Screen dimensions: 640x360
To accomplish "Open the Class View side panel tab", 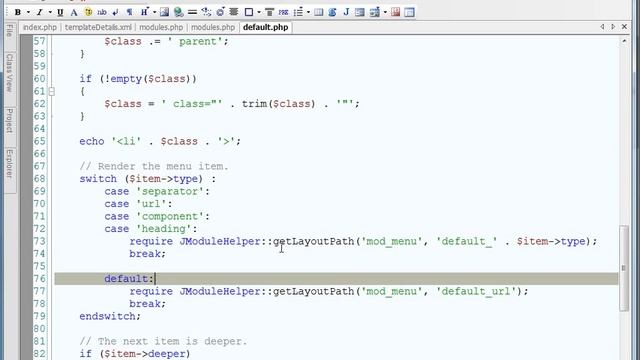I will click(9, 73).
